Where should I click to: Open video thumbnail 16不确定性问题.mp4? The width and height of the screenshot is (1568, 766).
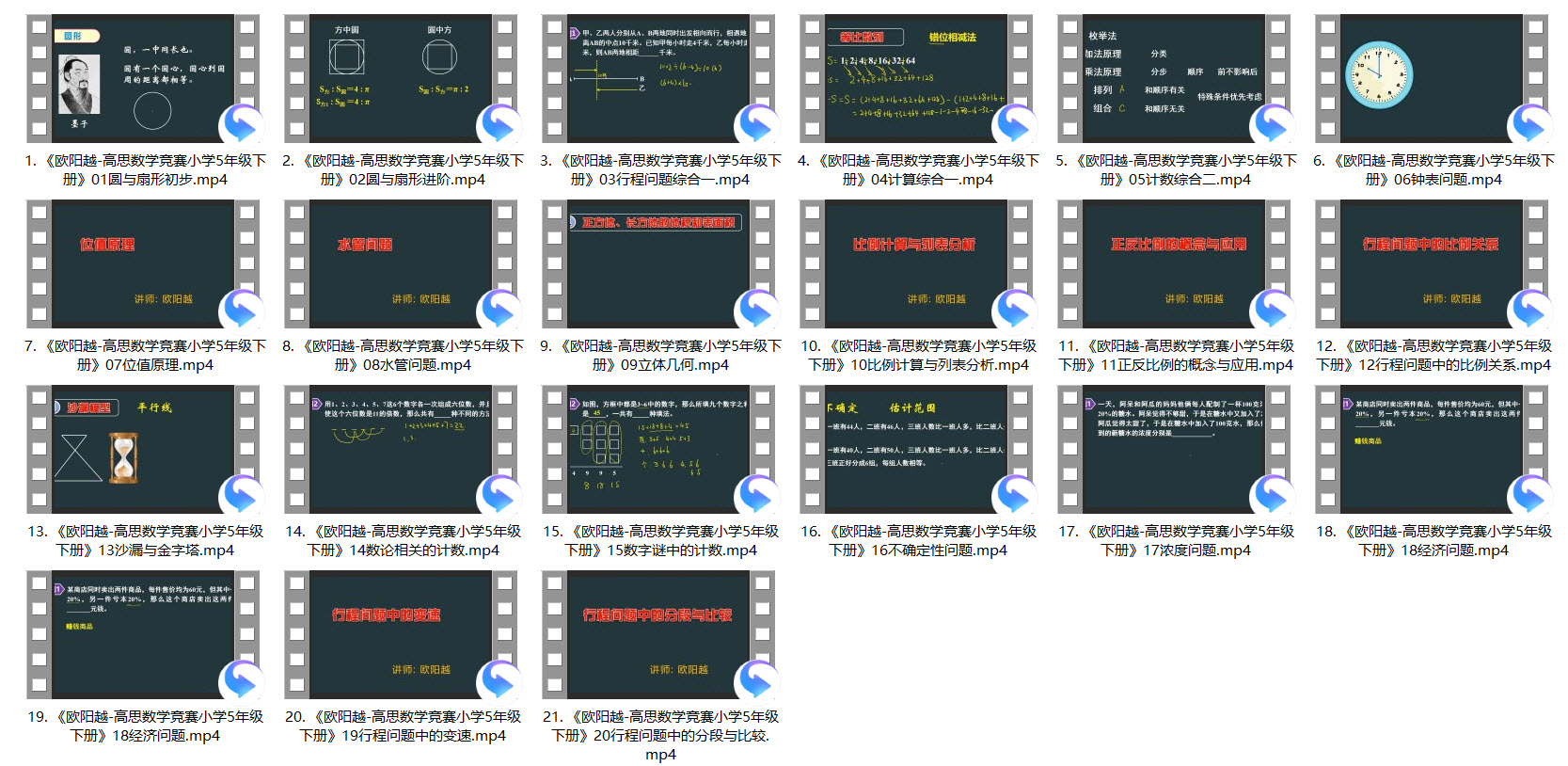(916, 449)
